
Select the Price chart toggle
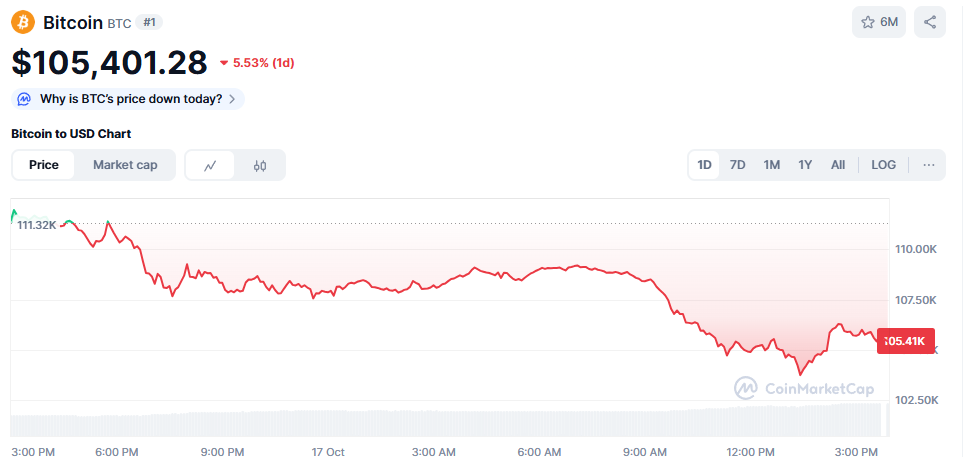click(44, 165)
